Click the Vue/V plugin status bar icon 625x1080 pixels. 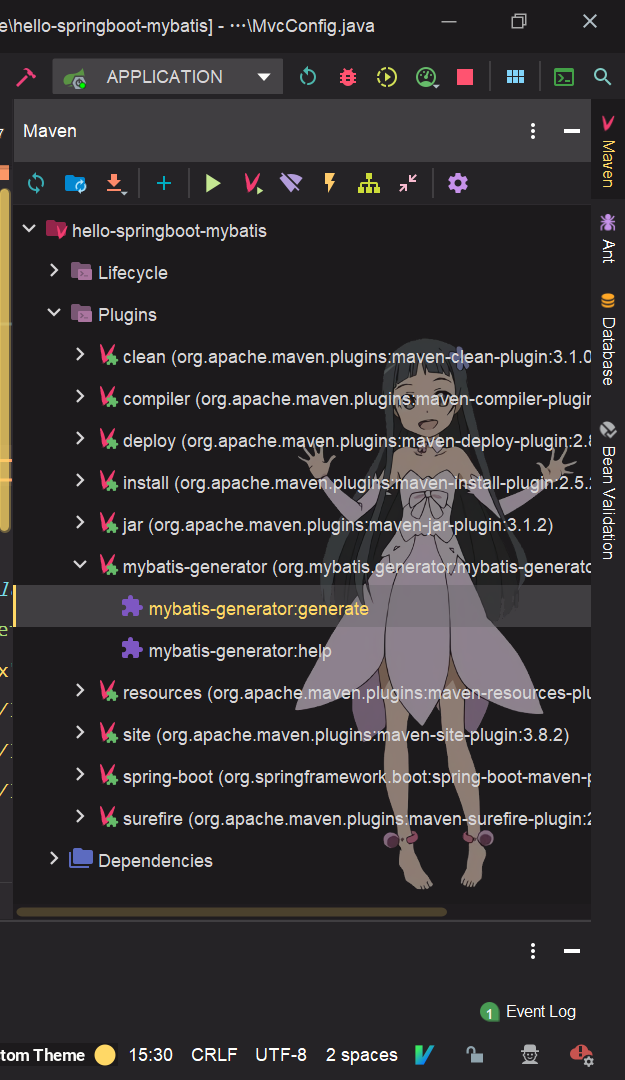point(424,1055)
